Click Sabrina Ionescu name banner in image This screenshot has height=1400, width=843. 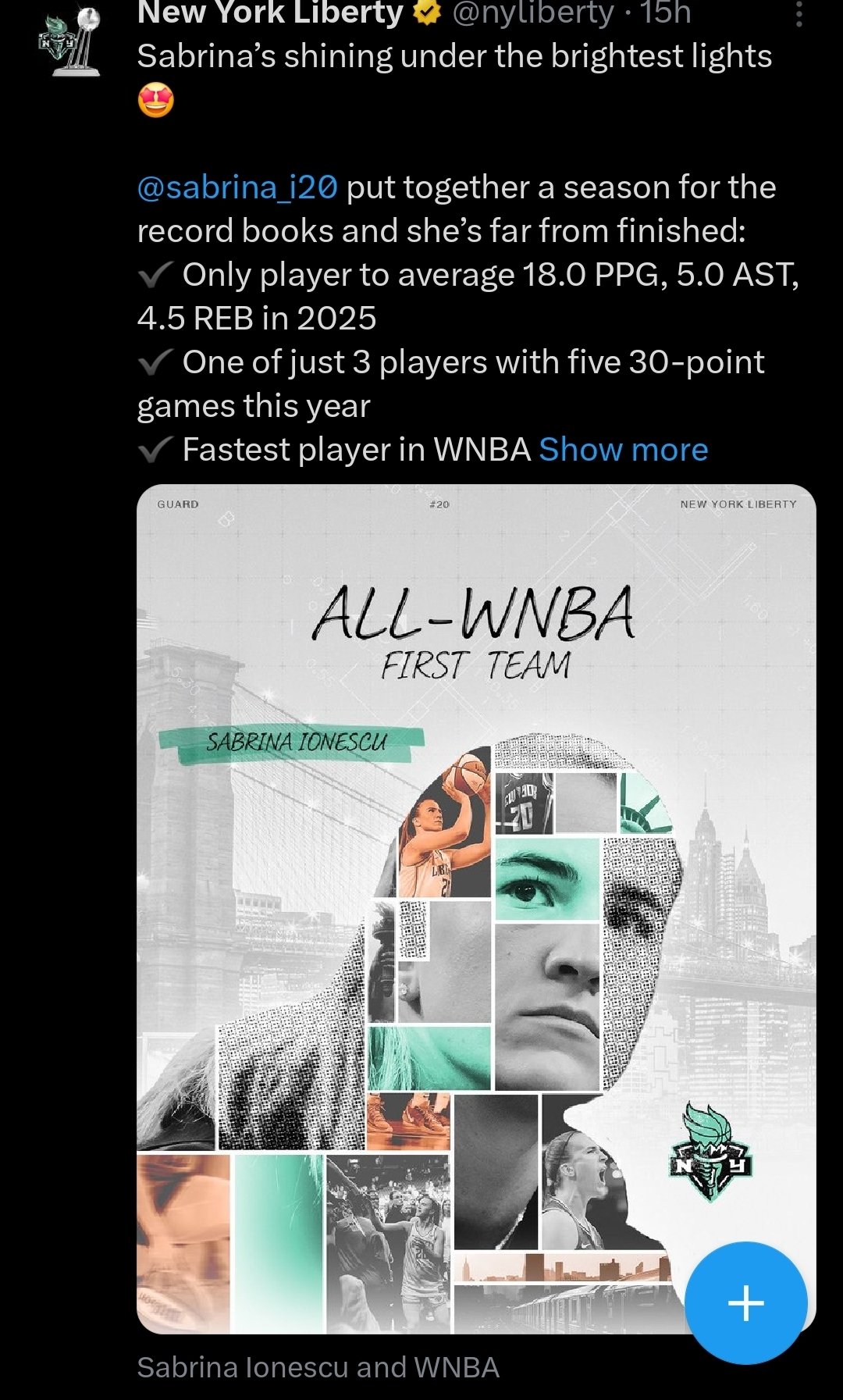pos(293,743)
